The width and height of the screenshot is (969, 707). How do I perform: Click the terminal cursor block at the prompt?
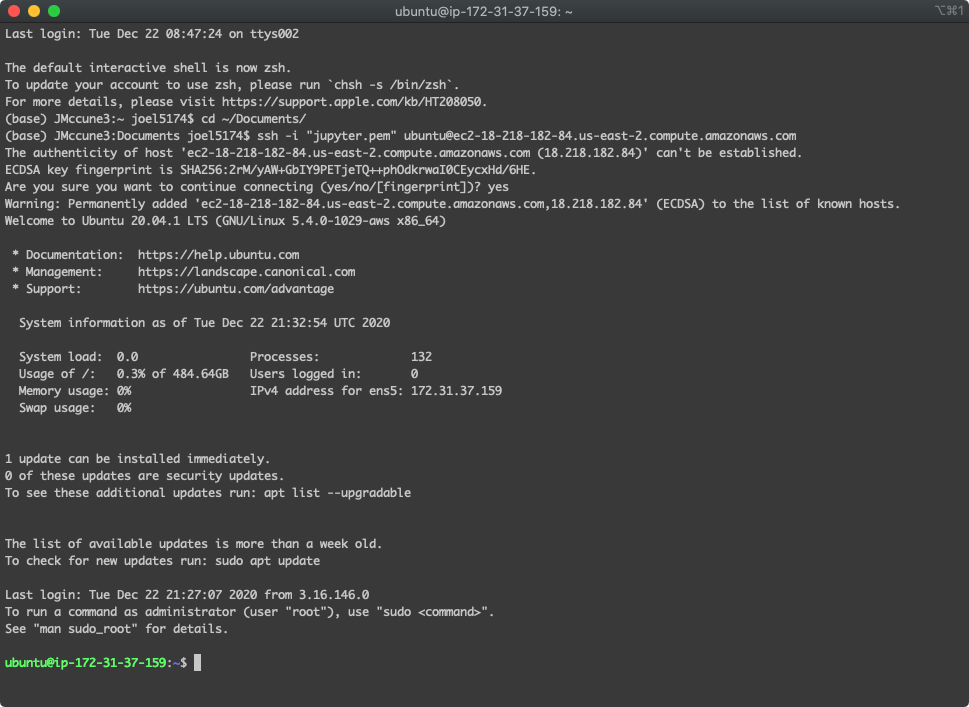(197, 663)
